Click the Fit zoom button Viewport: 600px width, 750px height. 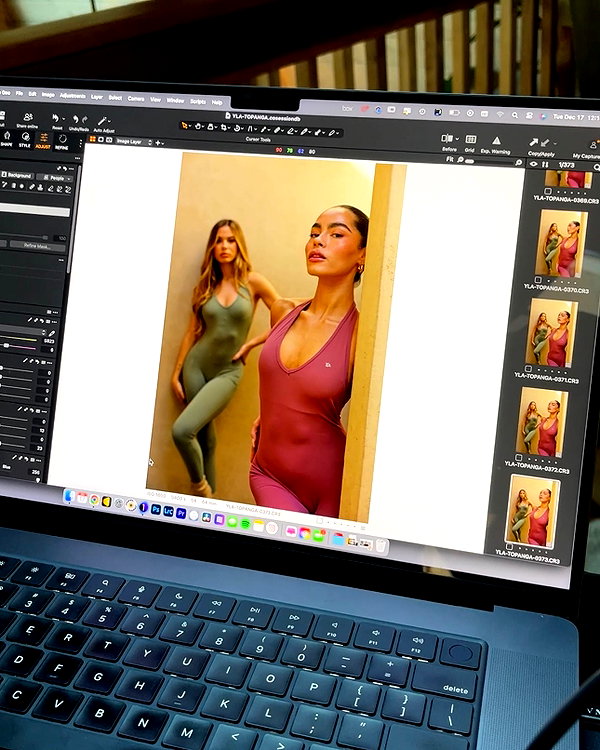[449, 159]
